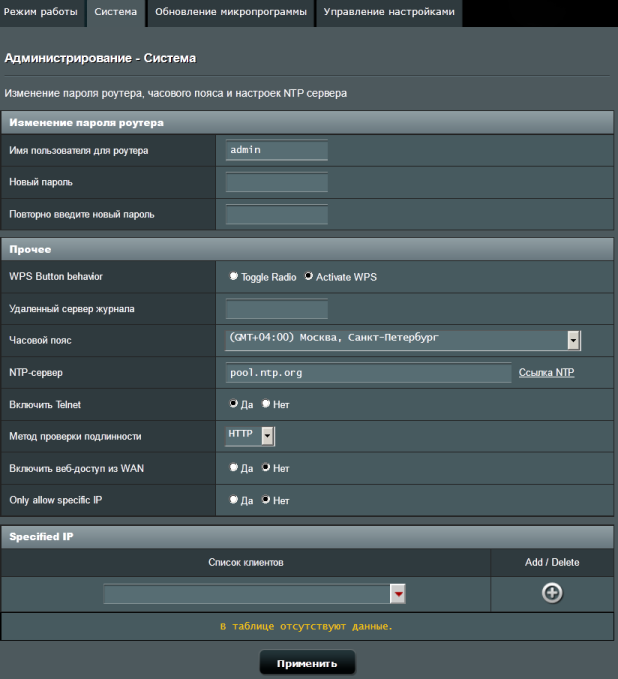The height and width of the screenshot is (679, 618).
Task: Click the Часовой пояс label
Action: point(40,340)
